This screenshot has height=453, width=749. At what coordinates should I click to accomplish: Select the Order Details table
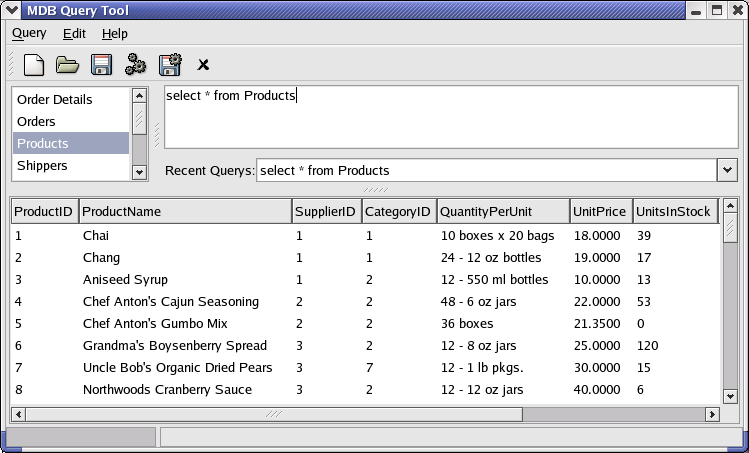(54, 100)
